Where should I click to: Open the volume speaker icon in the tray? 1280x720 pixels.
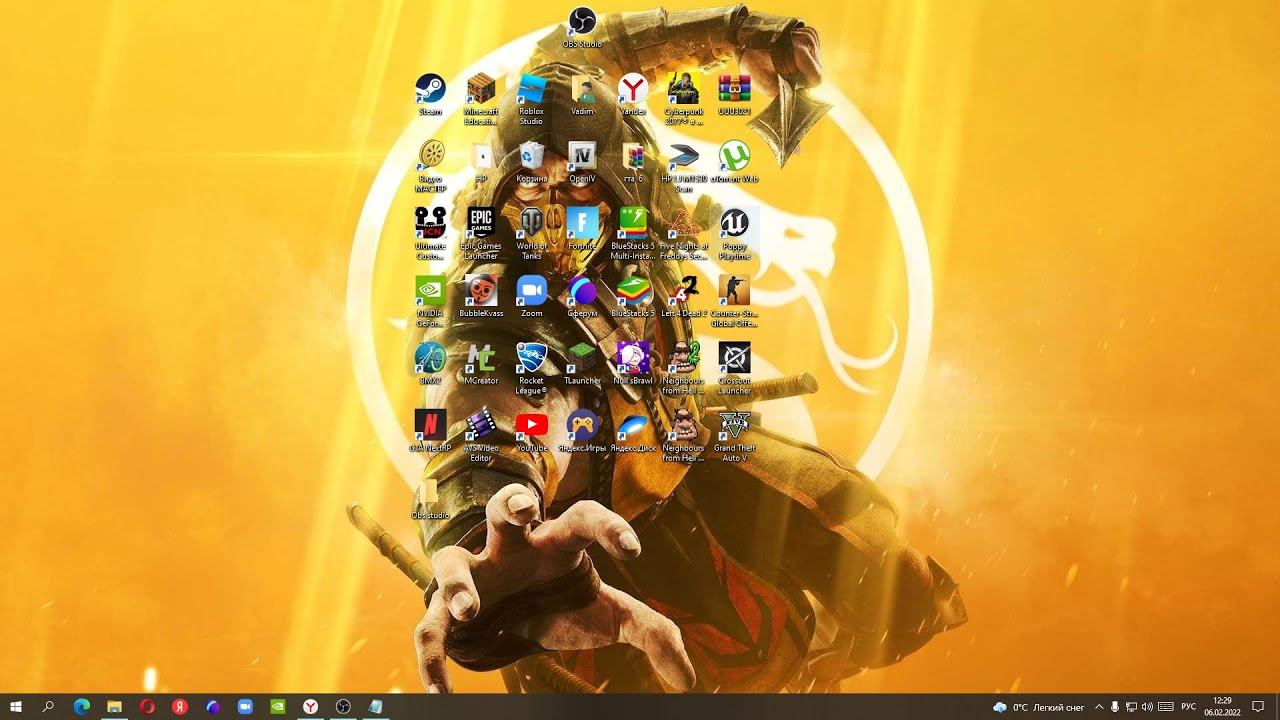[1147, 707]
